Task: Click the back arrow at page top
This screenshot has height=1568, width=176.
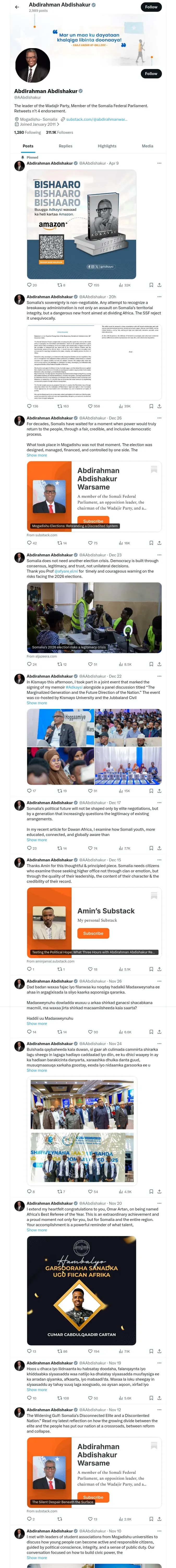Action: click(16, 7)
